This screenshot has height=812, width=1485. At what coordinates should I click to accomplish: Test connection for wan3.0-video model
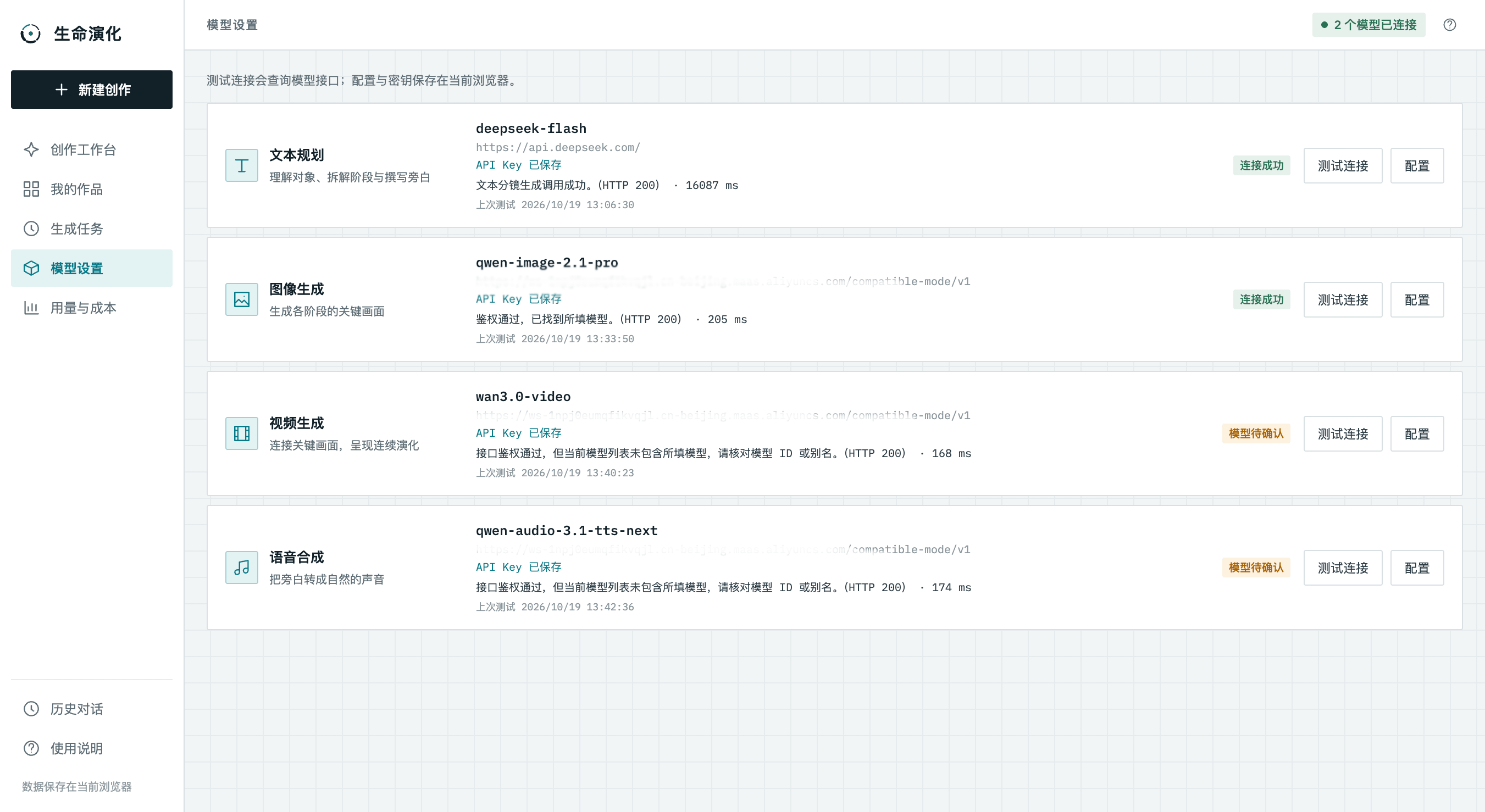click(1343, 433)
